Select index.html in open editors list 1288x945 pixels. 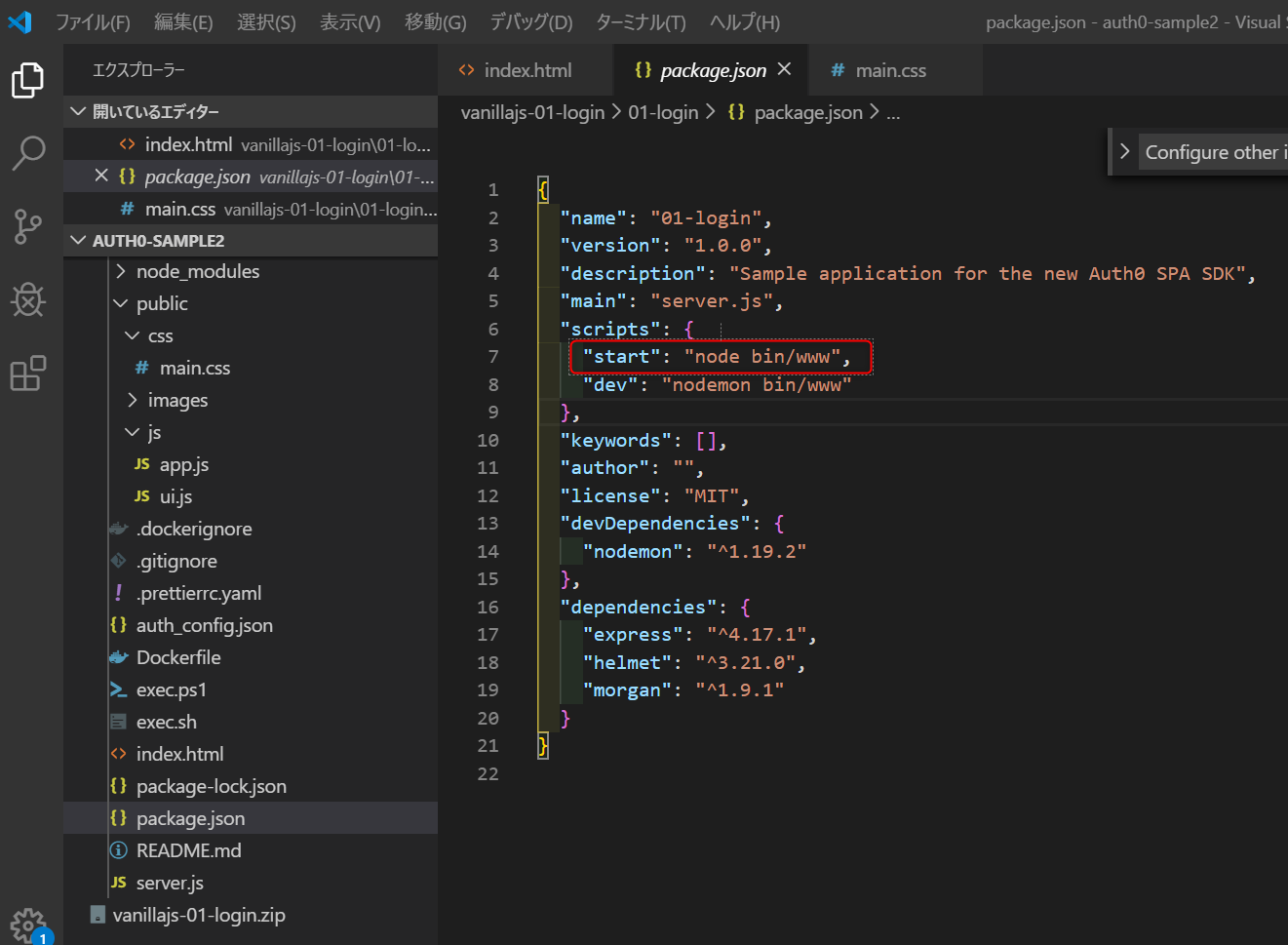coord(251,144)
